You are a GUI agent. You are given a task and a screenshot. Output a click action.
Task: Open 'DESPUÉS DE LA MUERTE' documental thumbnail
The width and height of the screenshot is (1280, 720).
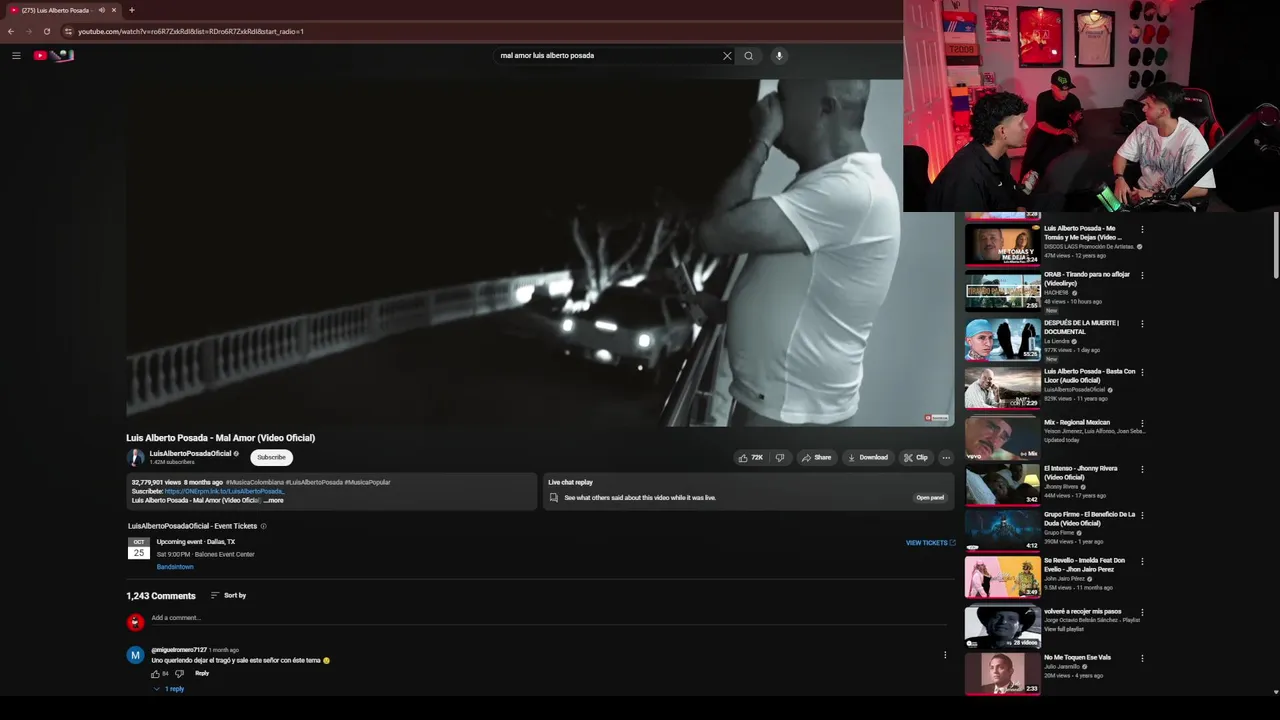click(x=1002, y=340)
